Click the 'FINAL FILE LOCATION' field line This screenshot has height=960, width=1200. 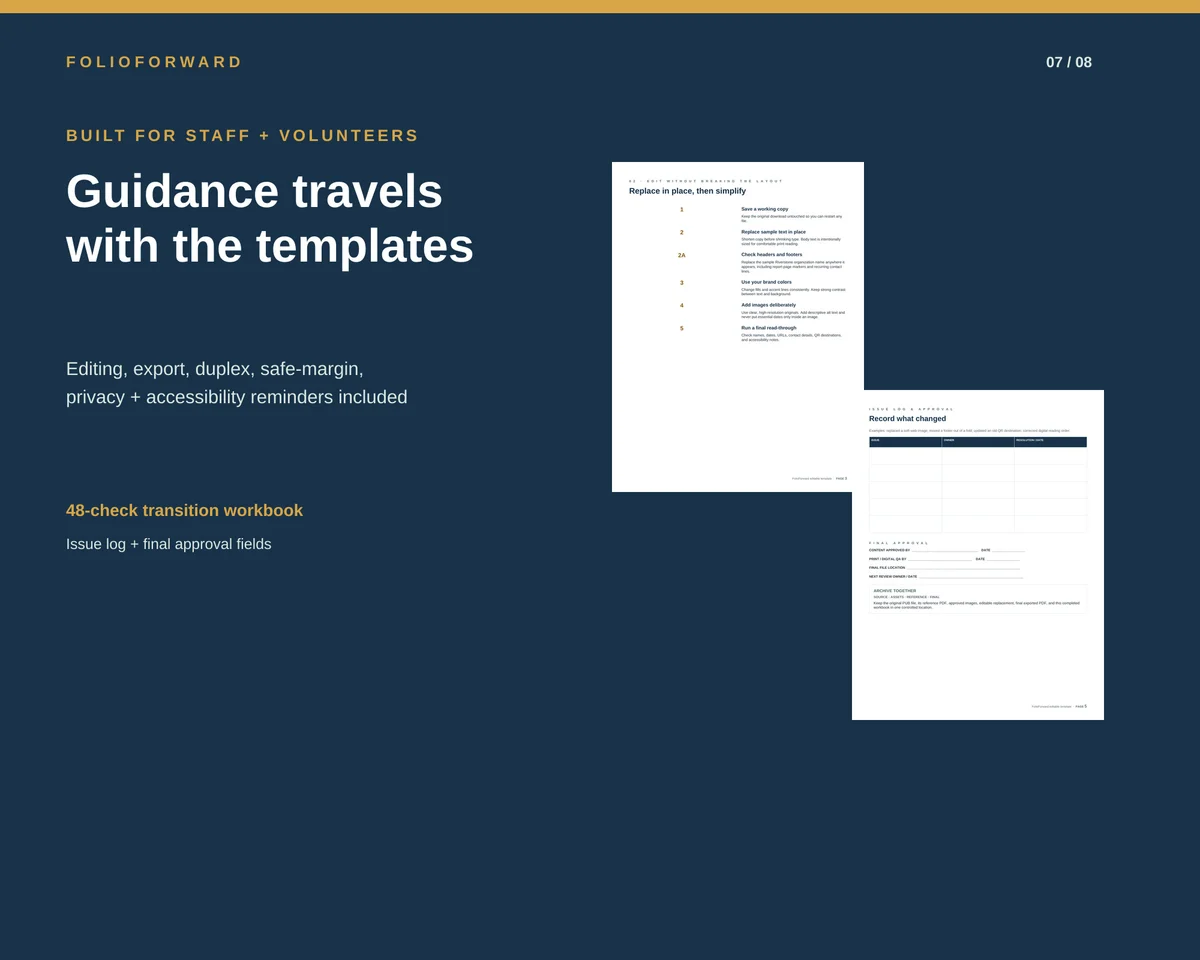click(x=944, y=568)
